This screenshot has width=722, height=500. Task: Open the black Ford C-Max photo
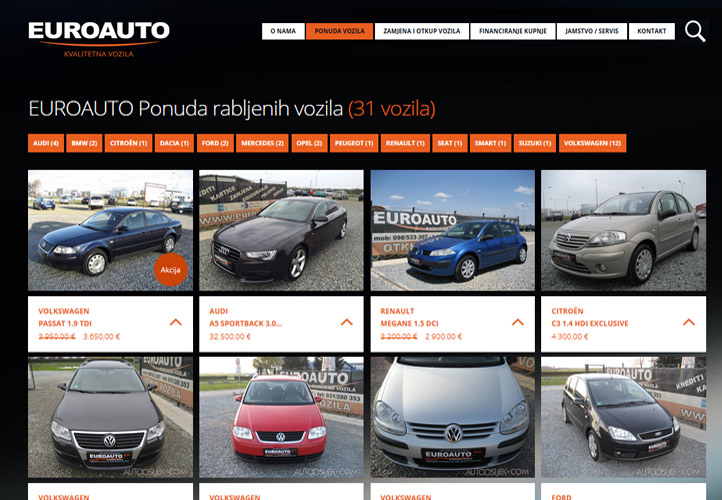(x=623, y=417)
